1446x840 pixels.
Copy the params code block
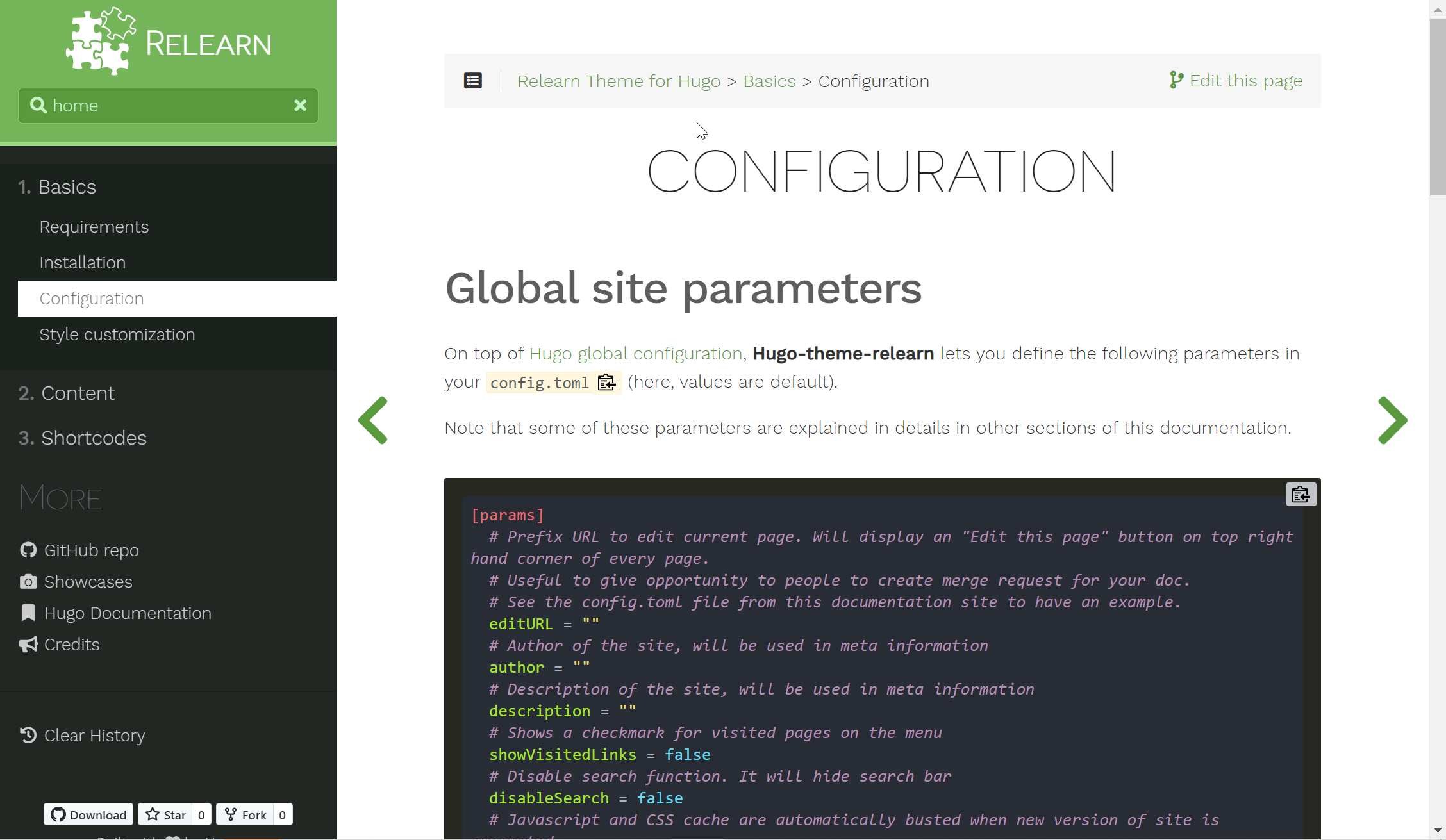point(1301,495)
